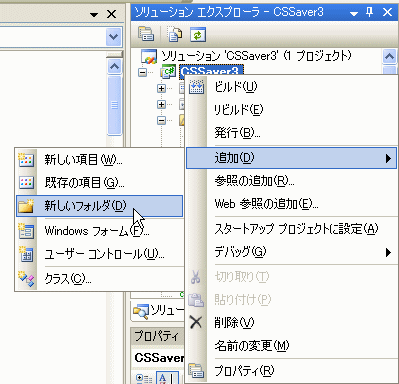Click the properties icon beside プロパティ(R)
This screenshot has width=399, height=384.
pyautogui.click(x=196, y=371)
